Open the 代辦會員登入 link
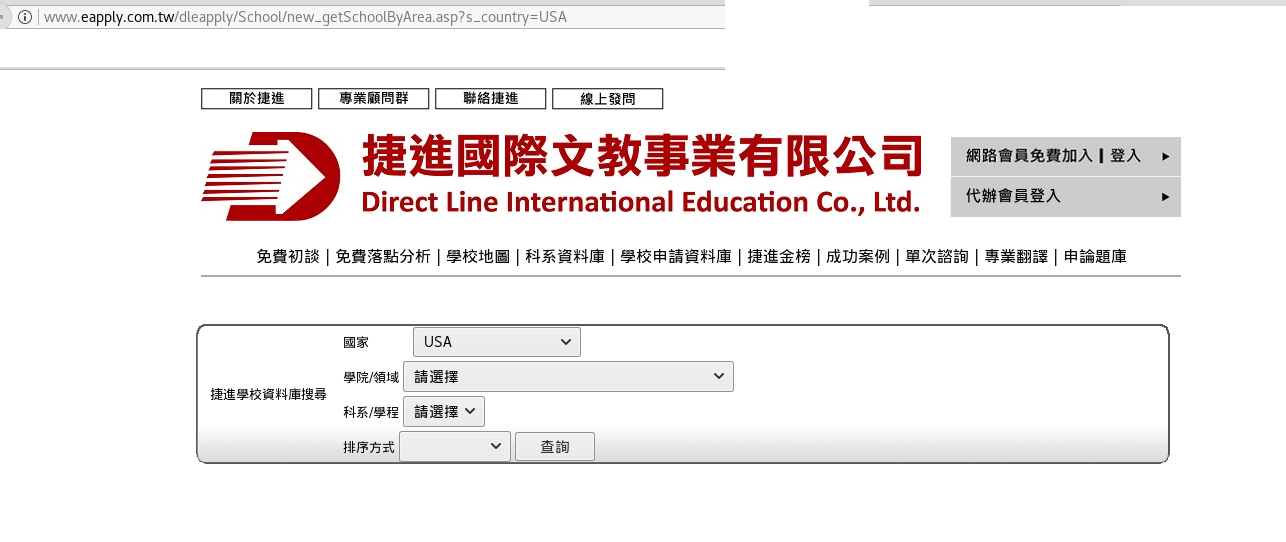 point(1013,196)
